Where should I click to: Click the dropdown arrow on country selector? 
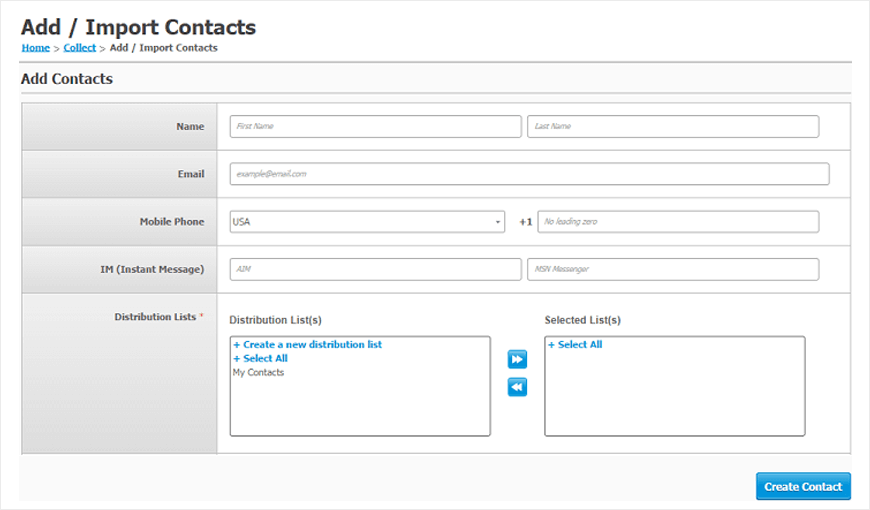point(498,222)
